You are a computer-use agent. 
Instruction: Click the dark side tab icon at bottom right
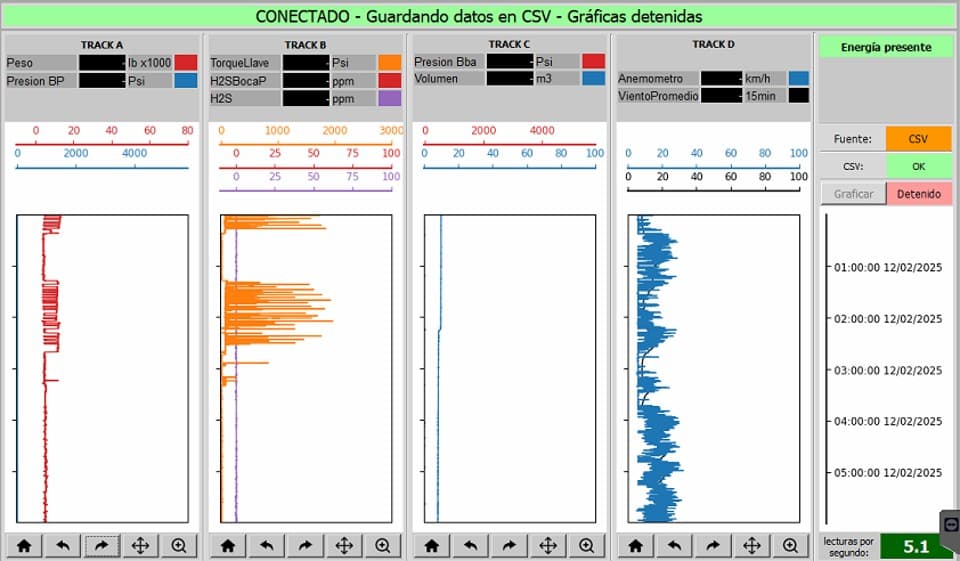click(951, 525)
